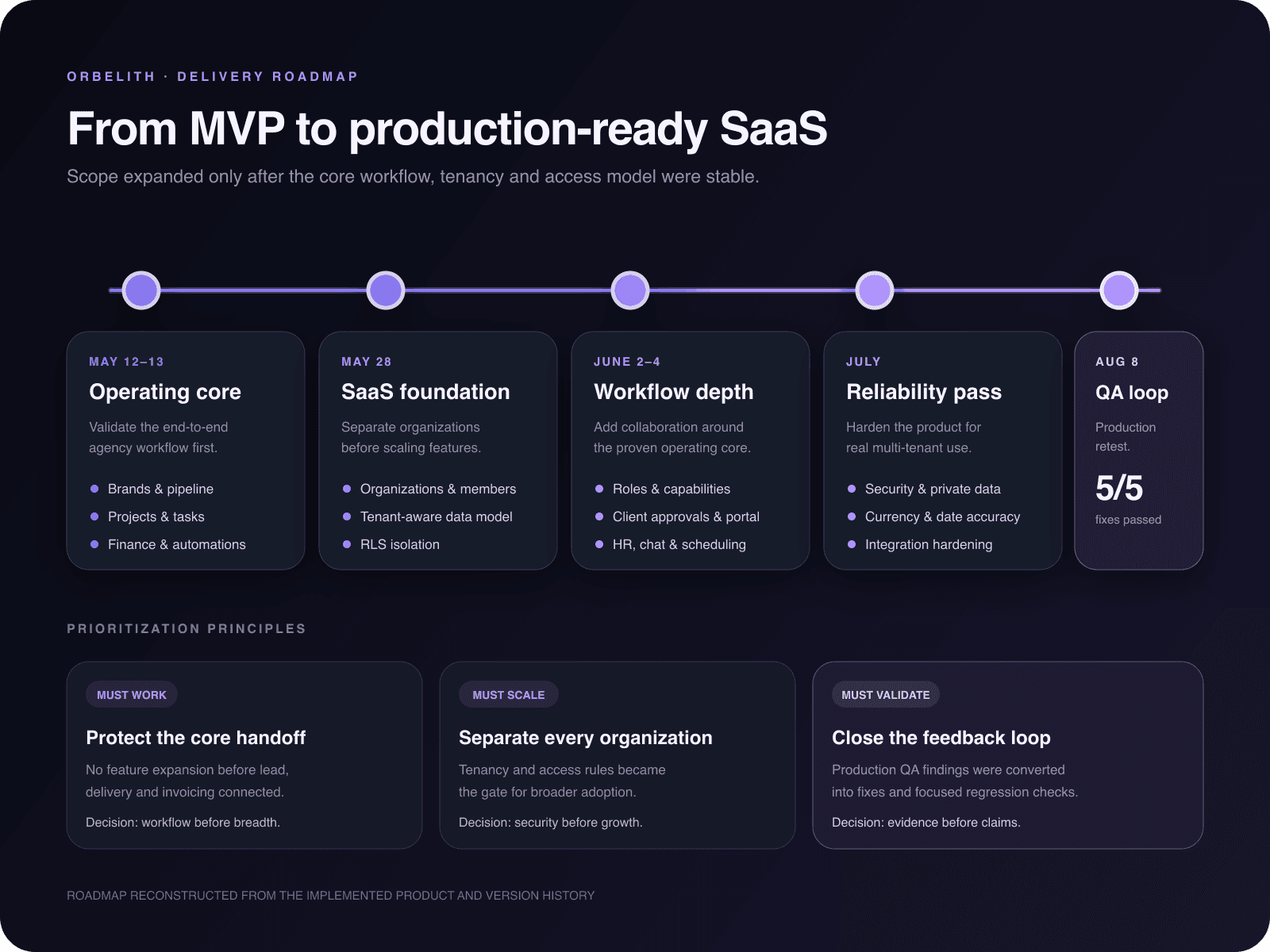Click the MAY 28 date label

[x=367, y=362]
